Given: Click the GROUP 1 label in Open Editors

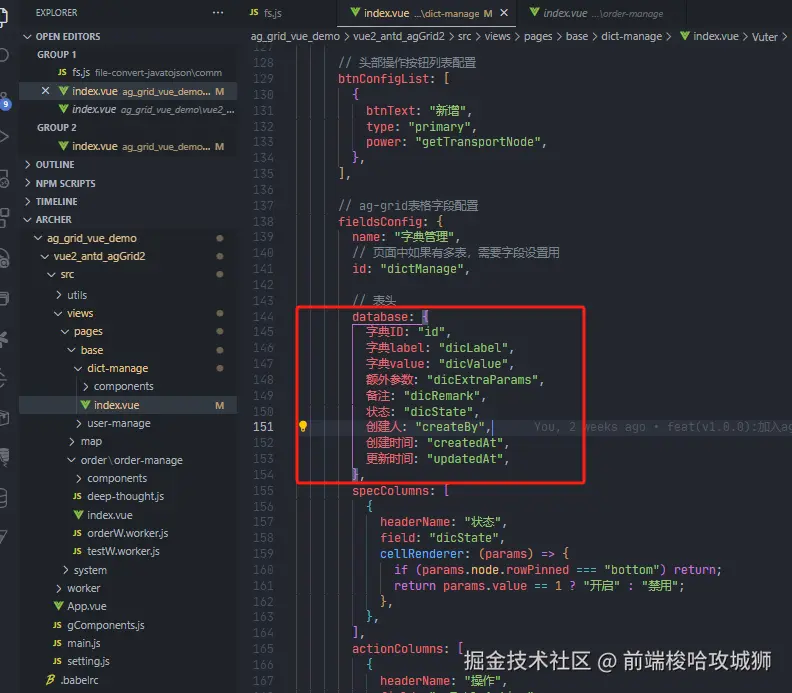Looking at the screenshot, I should coord(57,55).
